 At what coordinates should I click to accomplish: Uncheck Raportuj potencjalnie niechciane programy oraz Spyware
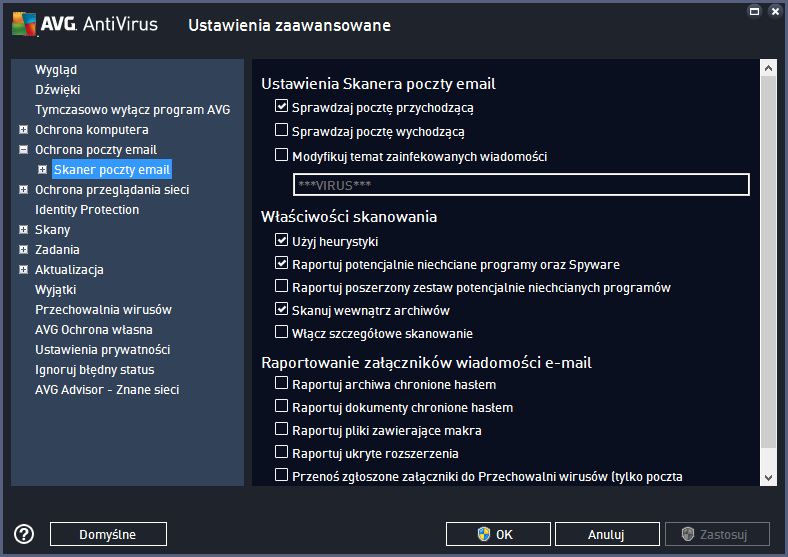pyautogui.click(x=281, y=263)
